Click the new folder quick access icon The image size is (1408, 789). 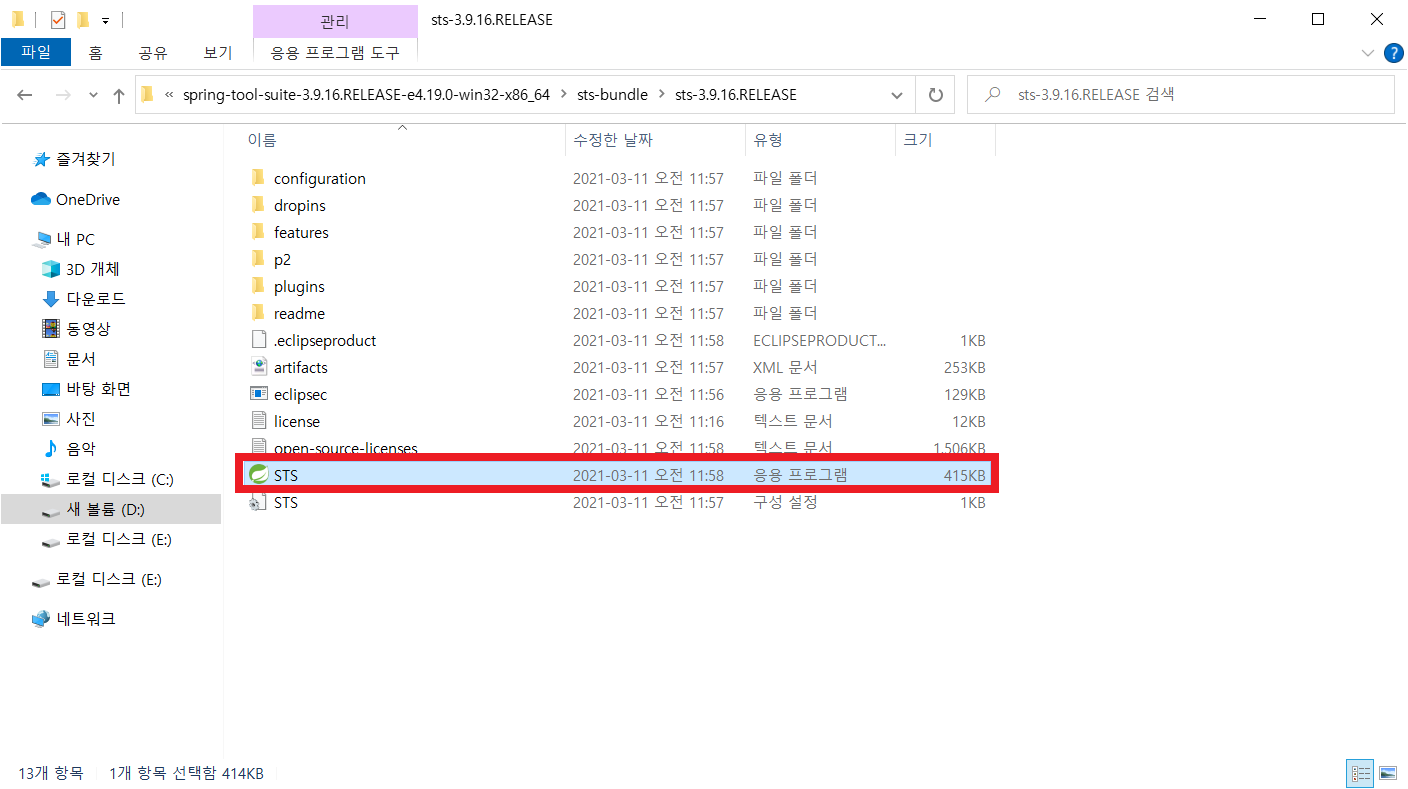pyautogui.click(x=82, y=19)
